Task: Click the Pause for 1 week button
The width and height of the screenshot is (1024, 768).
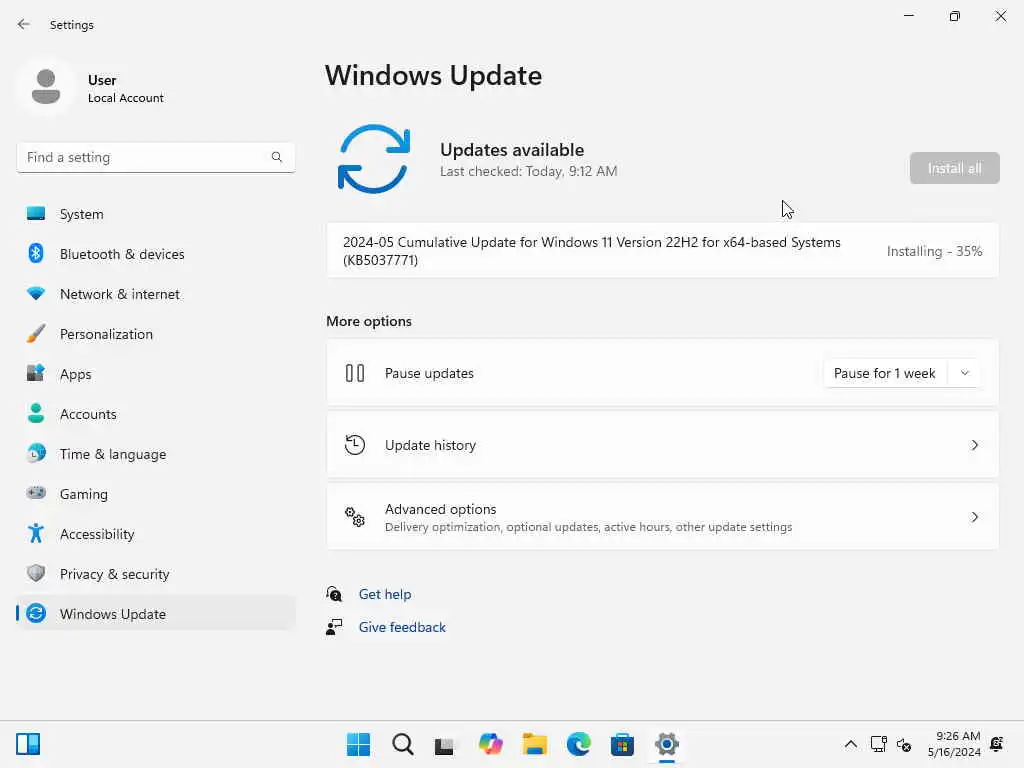Action: (885, 373)
